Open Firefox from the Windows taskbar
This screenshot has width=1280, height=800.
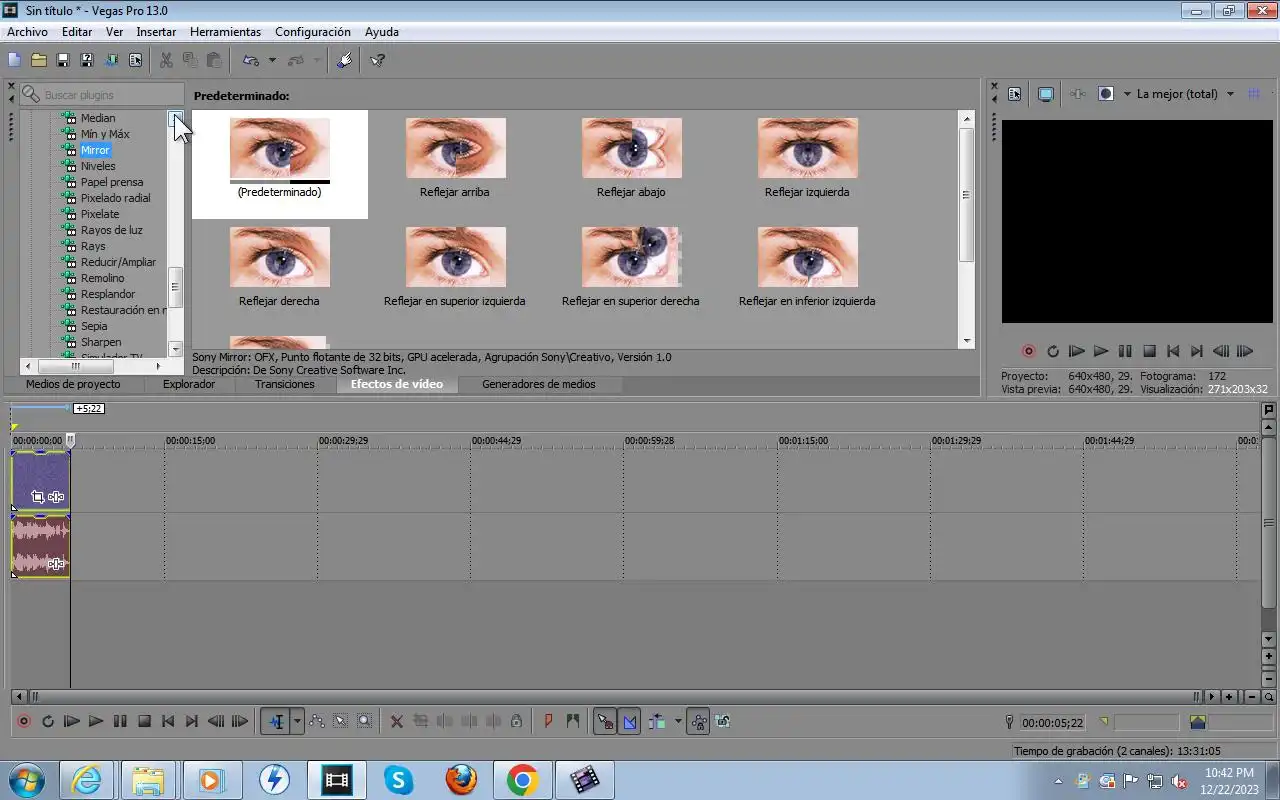(x=460, y=780)
